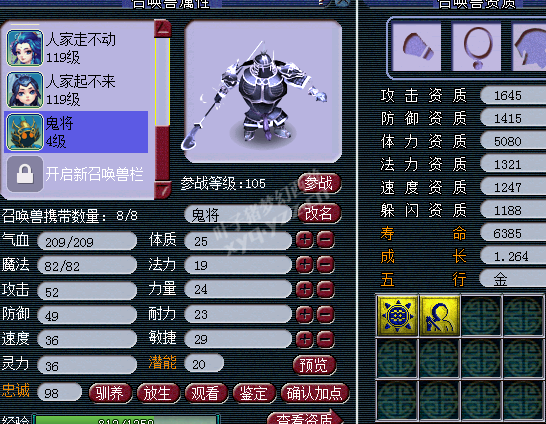Screen dimensions: 546x424
Task: Click the 改名 rename button
Action: pos(319,213)
